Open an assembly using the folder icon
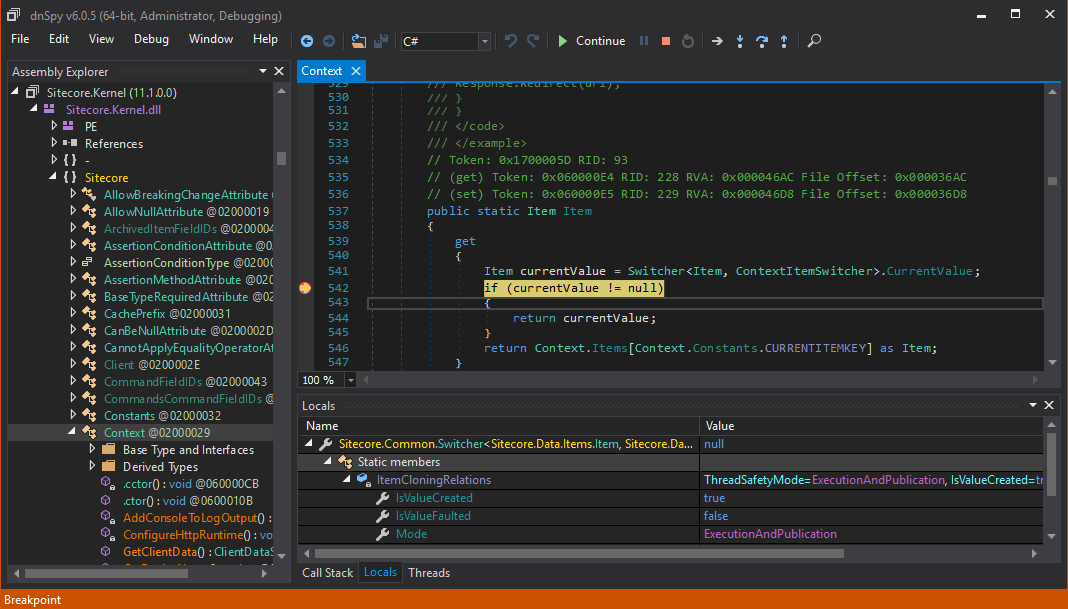1068x609 pixels. click(358, 41)
